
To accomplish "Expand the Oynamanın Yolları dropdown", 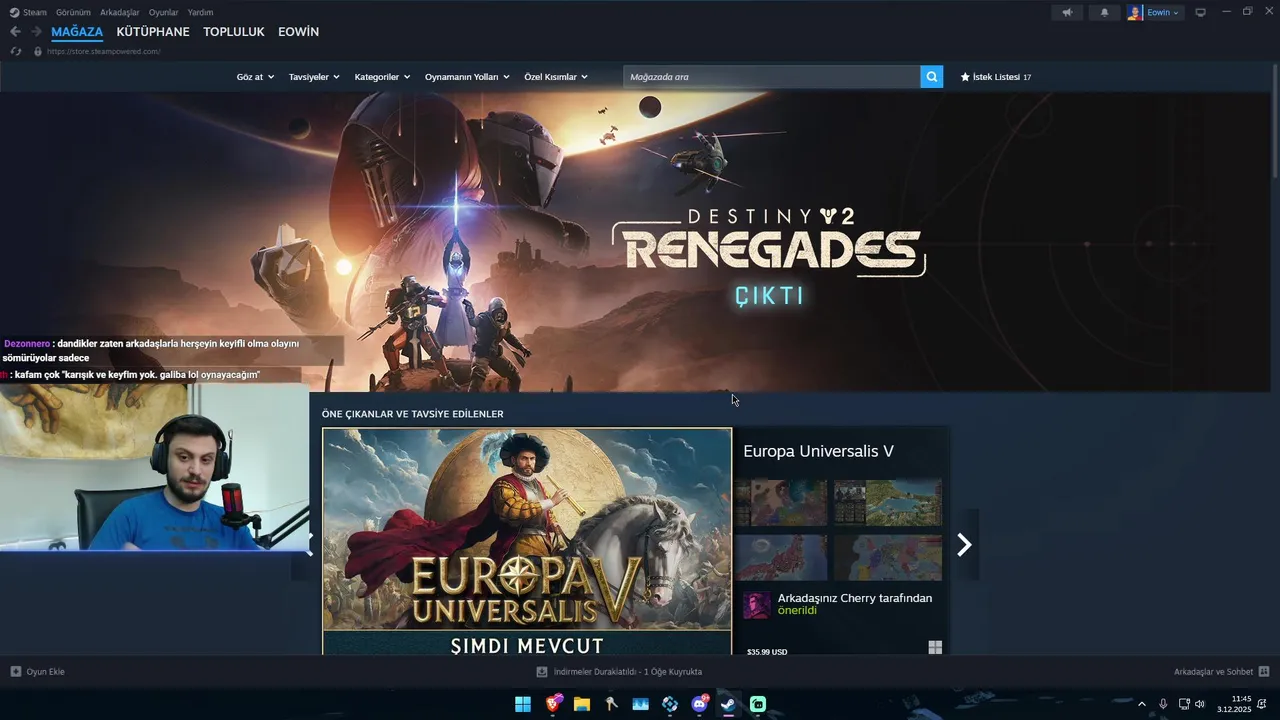I will pyautogui.click(x=467, y=77).
